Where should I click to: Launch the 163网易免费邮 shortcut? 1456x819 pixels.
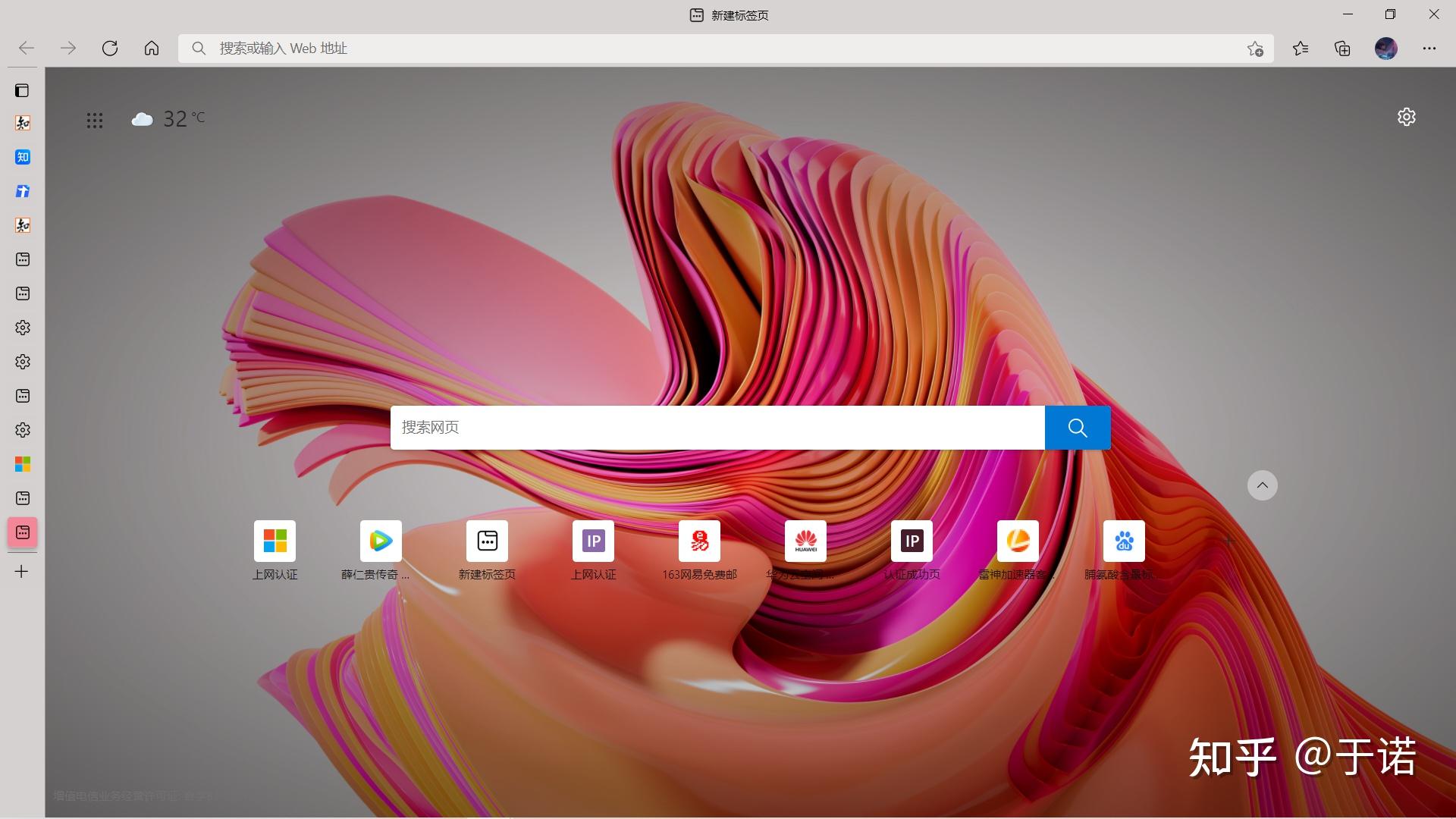coord(699,541)
